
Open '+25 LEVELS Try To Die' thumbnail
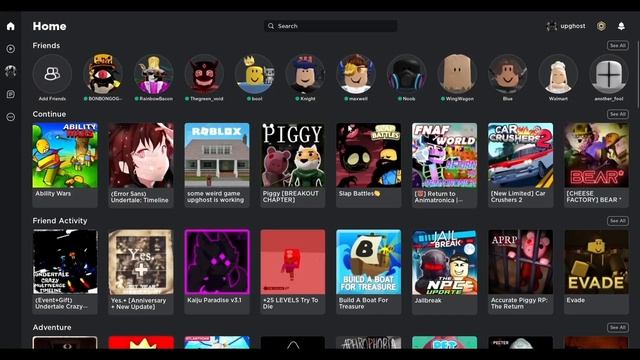[x=293, y=262]
